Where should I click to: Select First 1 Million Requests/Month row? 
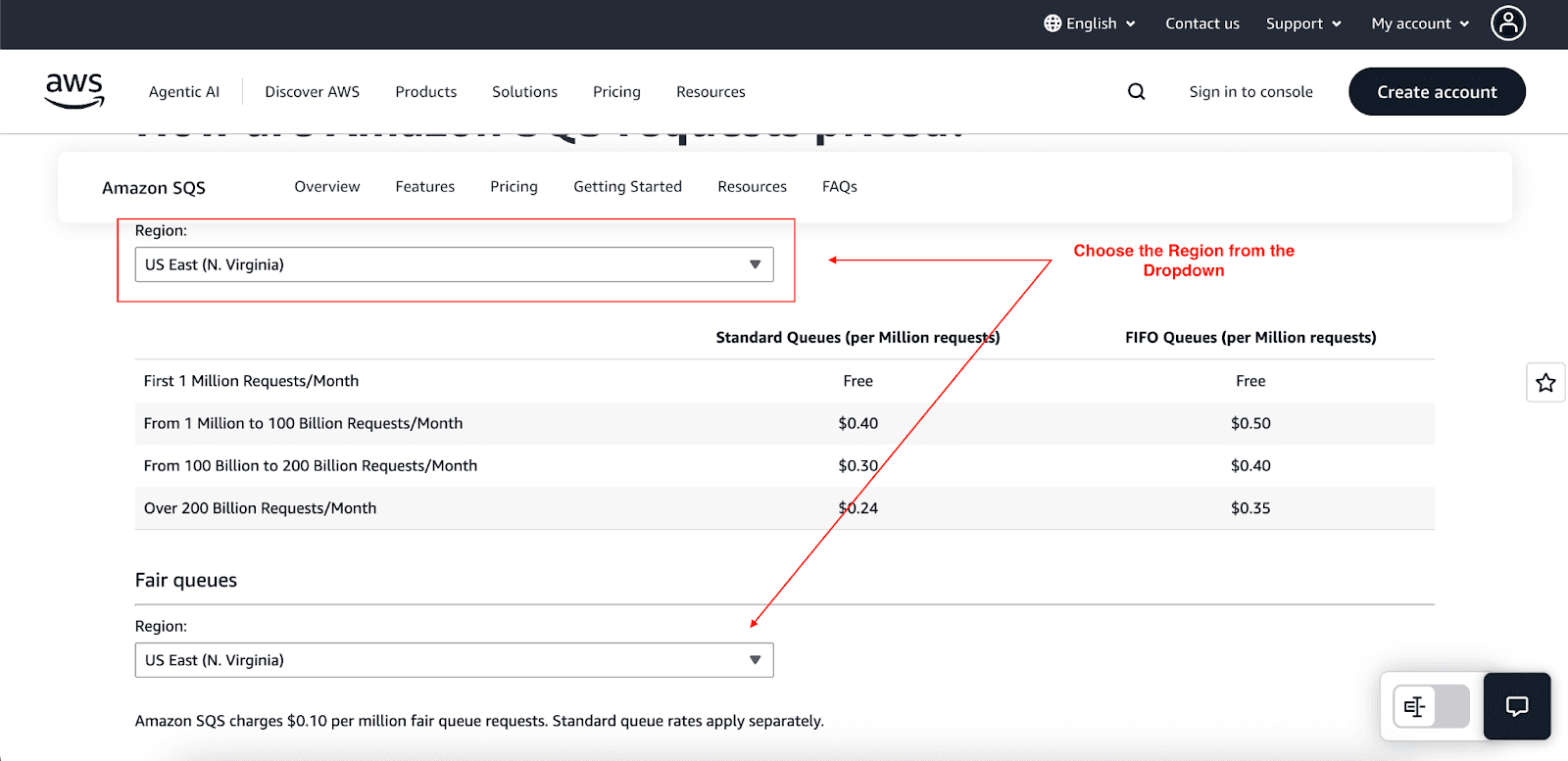coord(784,381)
